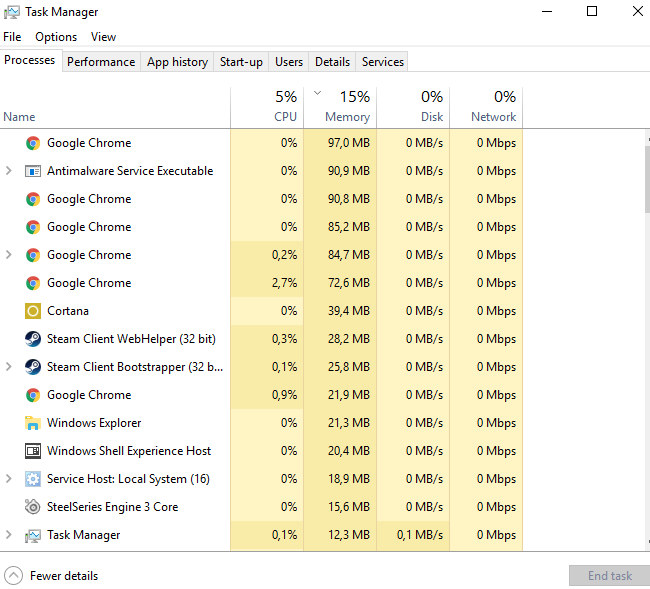Click the Chrome icon with 84,7 MB memory
The height and width of the screenshot is (589, 650).
point(33,255)
